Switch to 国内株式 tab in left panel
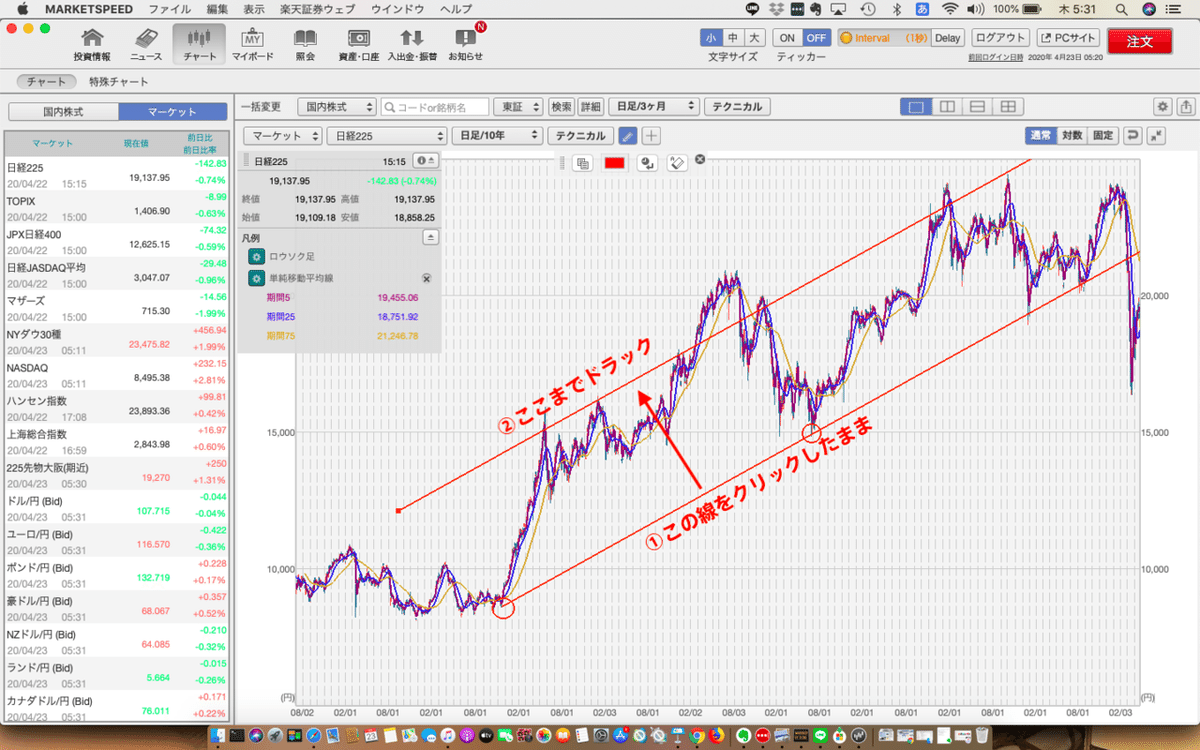Screen dimensions: 1200x750 tap(62, 112)
